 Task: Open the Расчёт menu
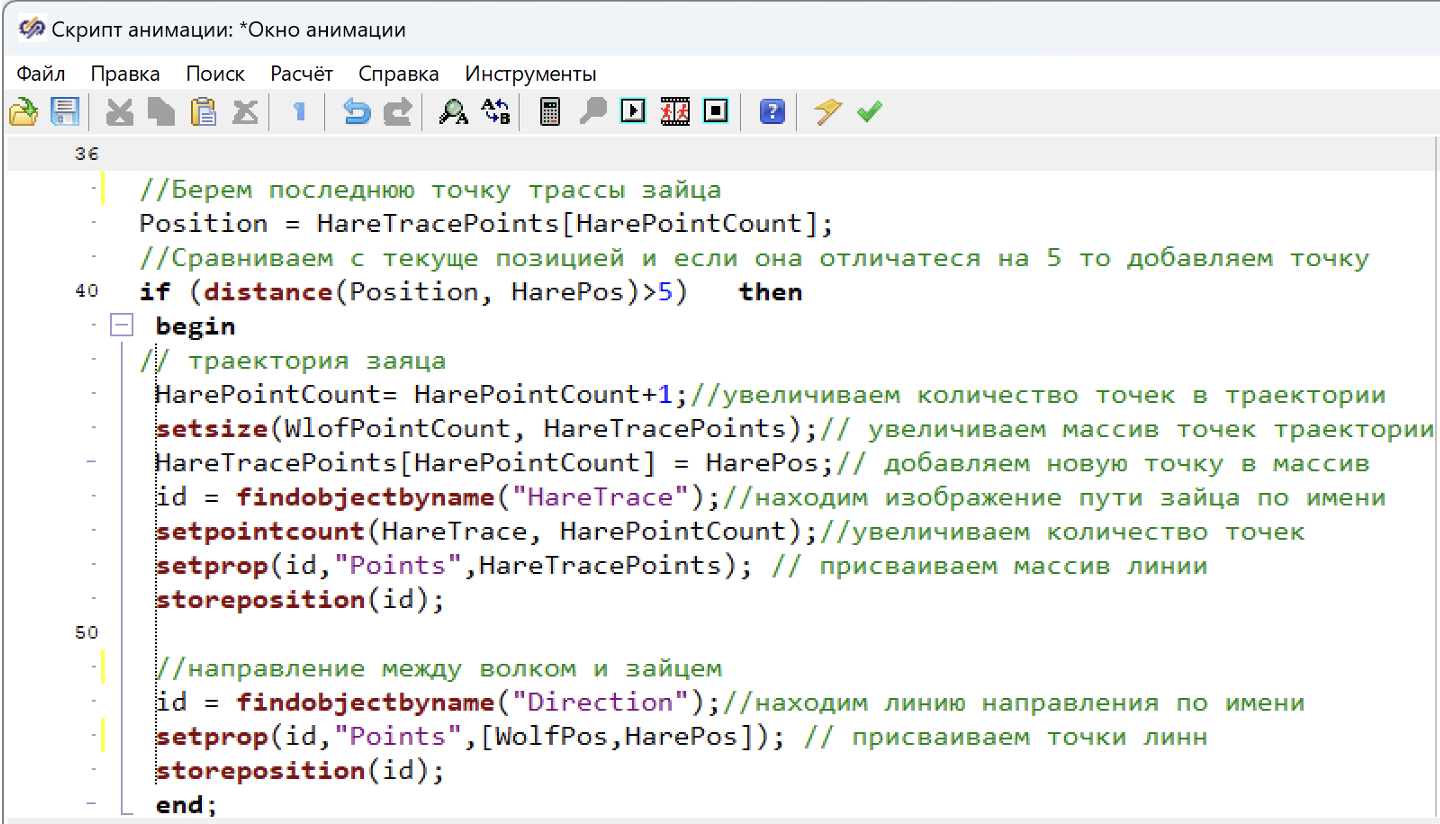[302, 74]
